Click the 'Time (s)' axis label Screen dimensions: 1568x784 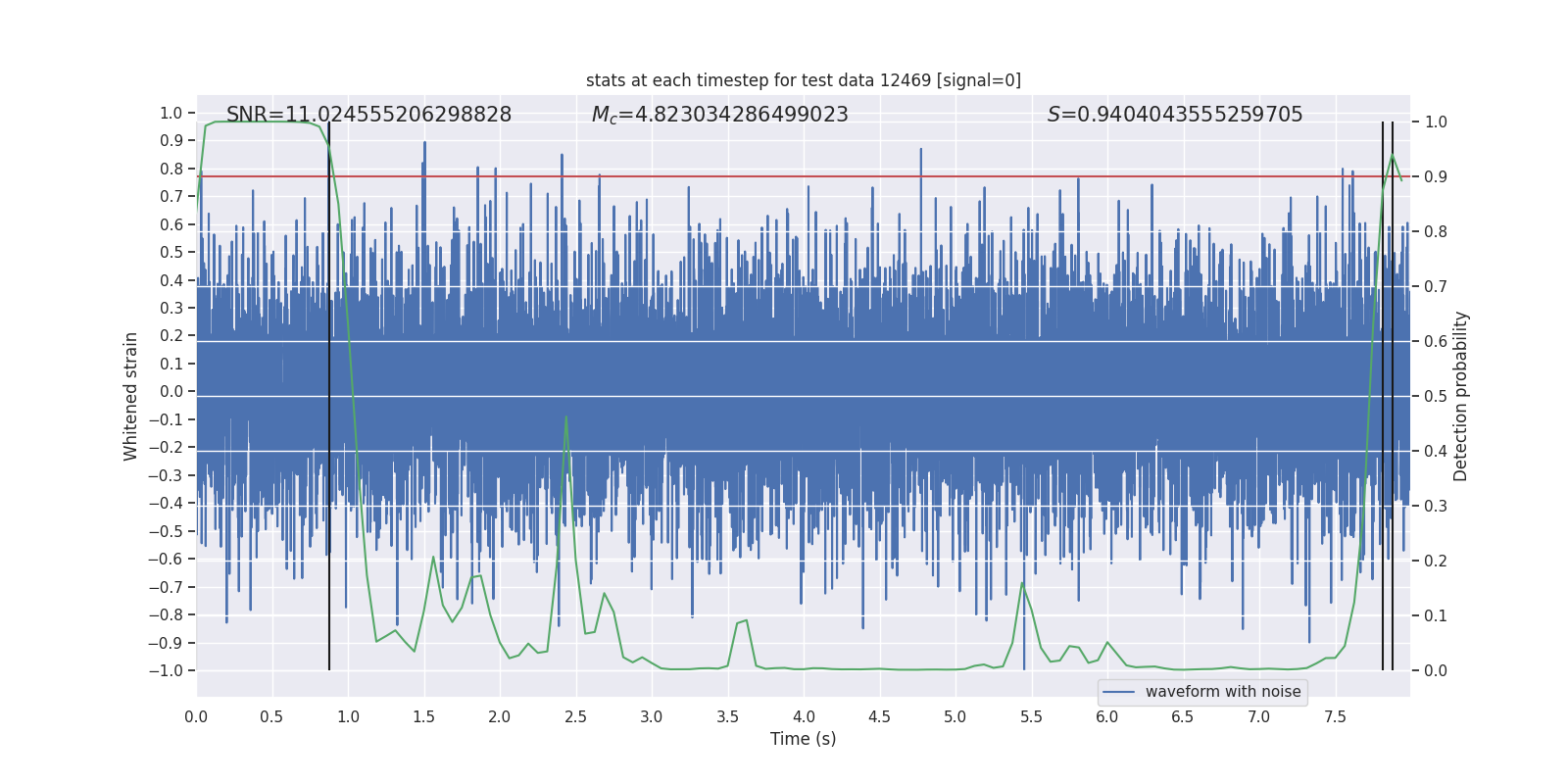[804, 739]
